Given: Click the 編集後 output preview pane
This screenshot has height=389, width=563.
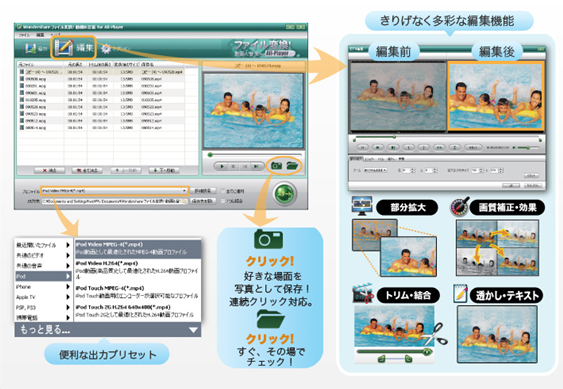Looking at the screenshot, I should 496,96.
